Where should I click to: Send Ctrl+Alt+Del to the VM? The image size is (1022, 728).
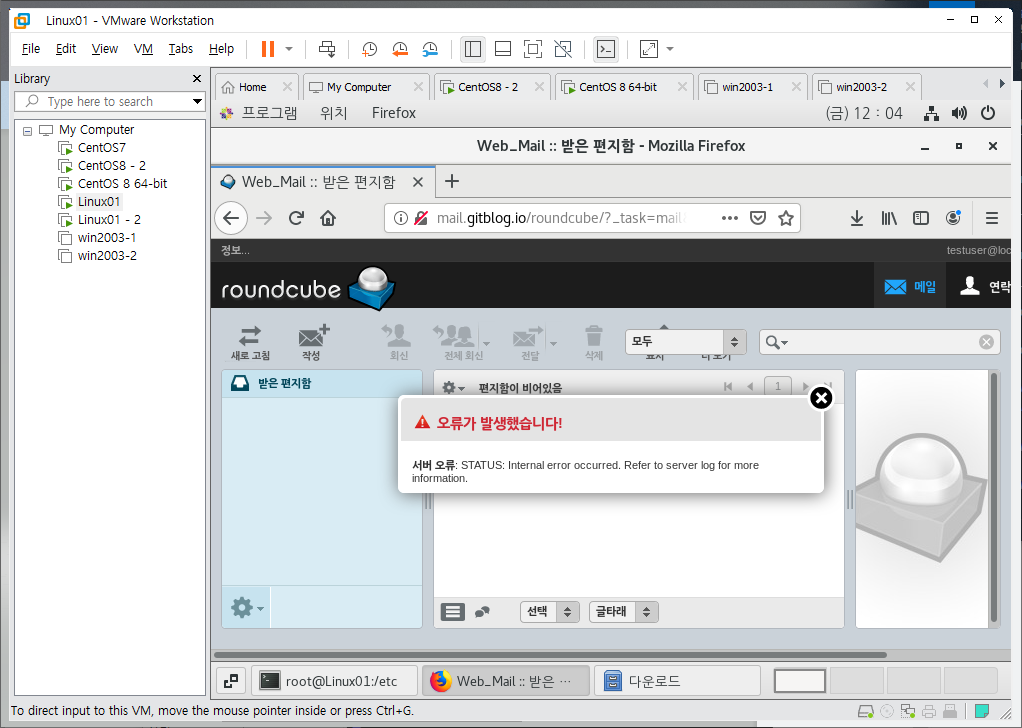[x=327, y=49]
